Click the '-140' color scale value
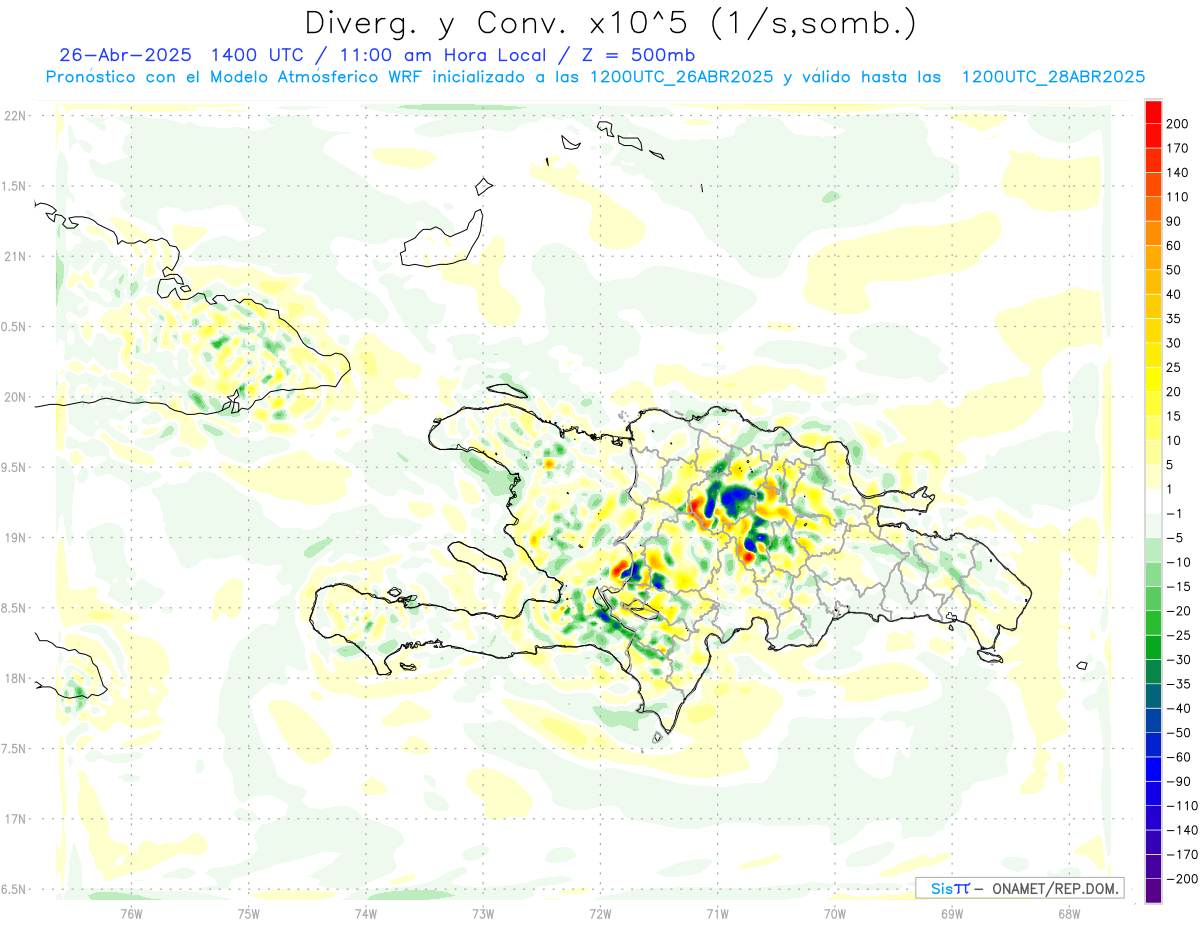 coord(1182,830)
